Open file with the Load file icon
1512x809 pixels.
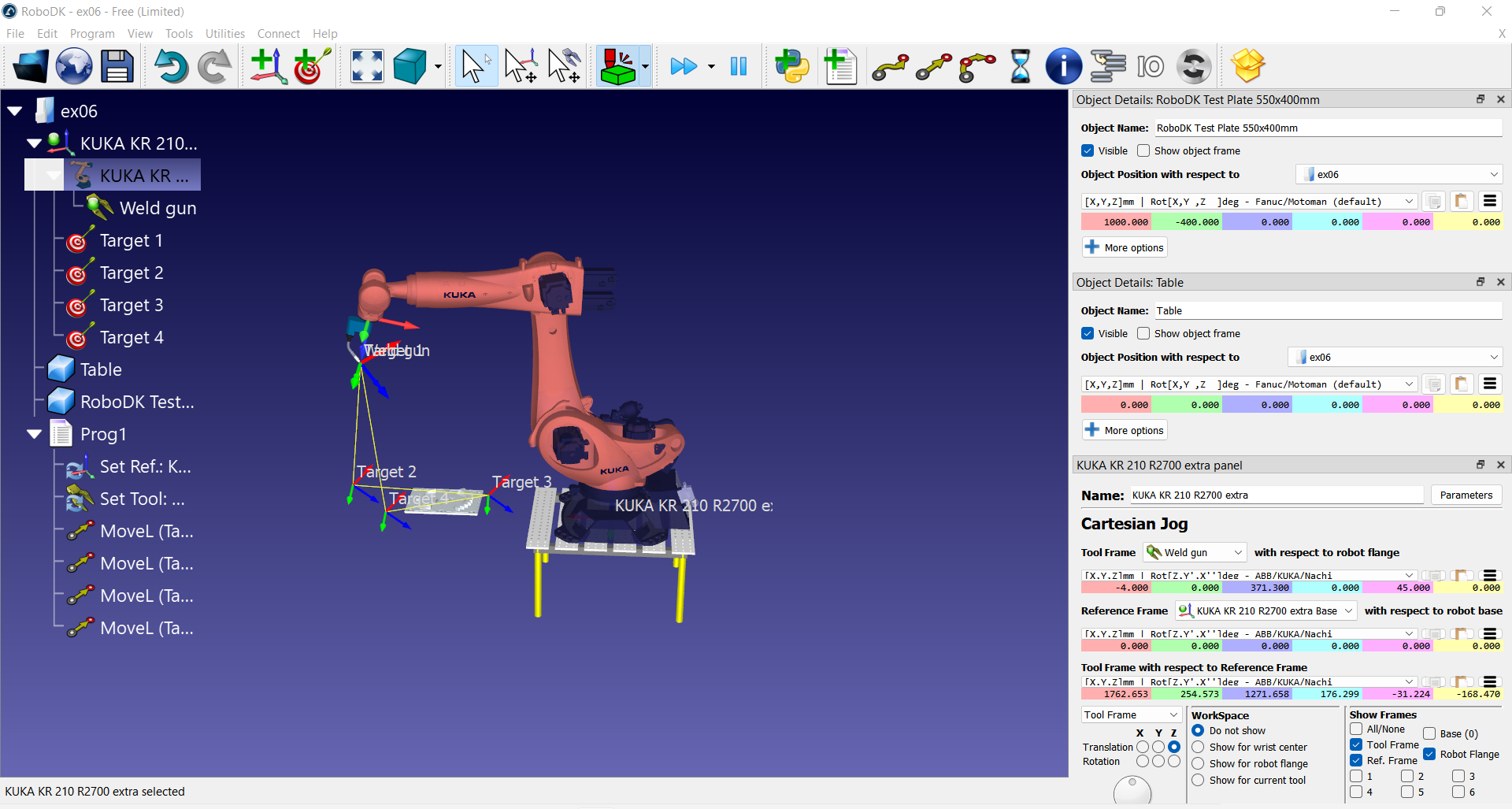30,66
